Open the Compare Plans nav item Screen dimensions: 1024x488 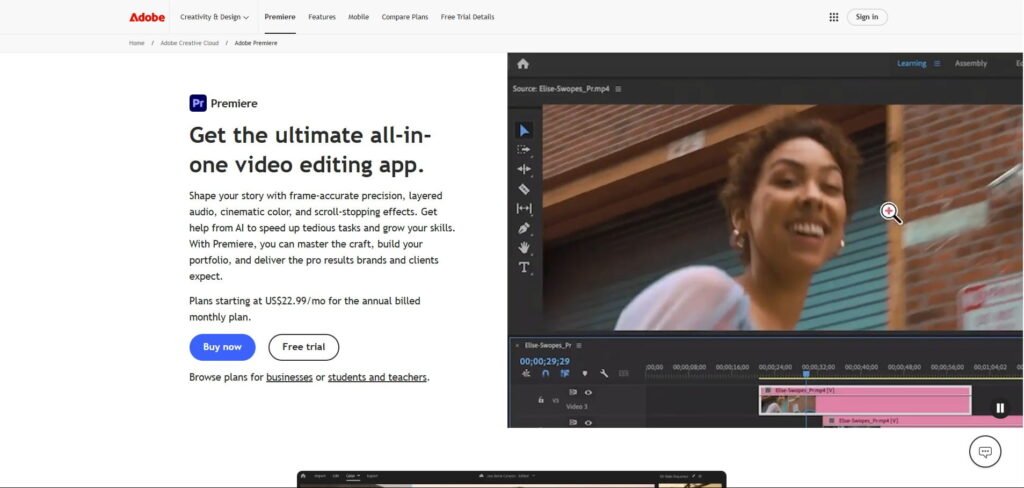point(405,17)
